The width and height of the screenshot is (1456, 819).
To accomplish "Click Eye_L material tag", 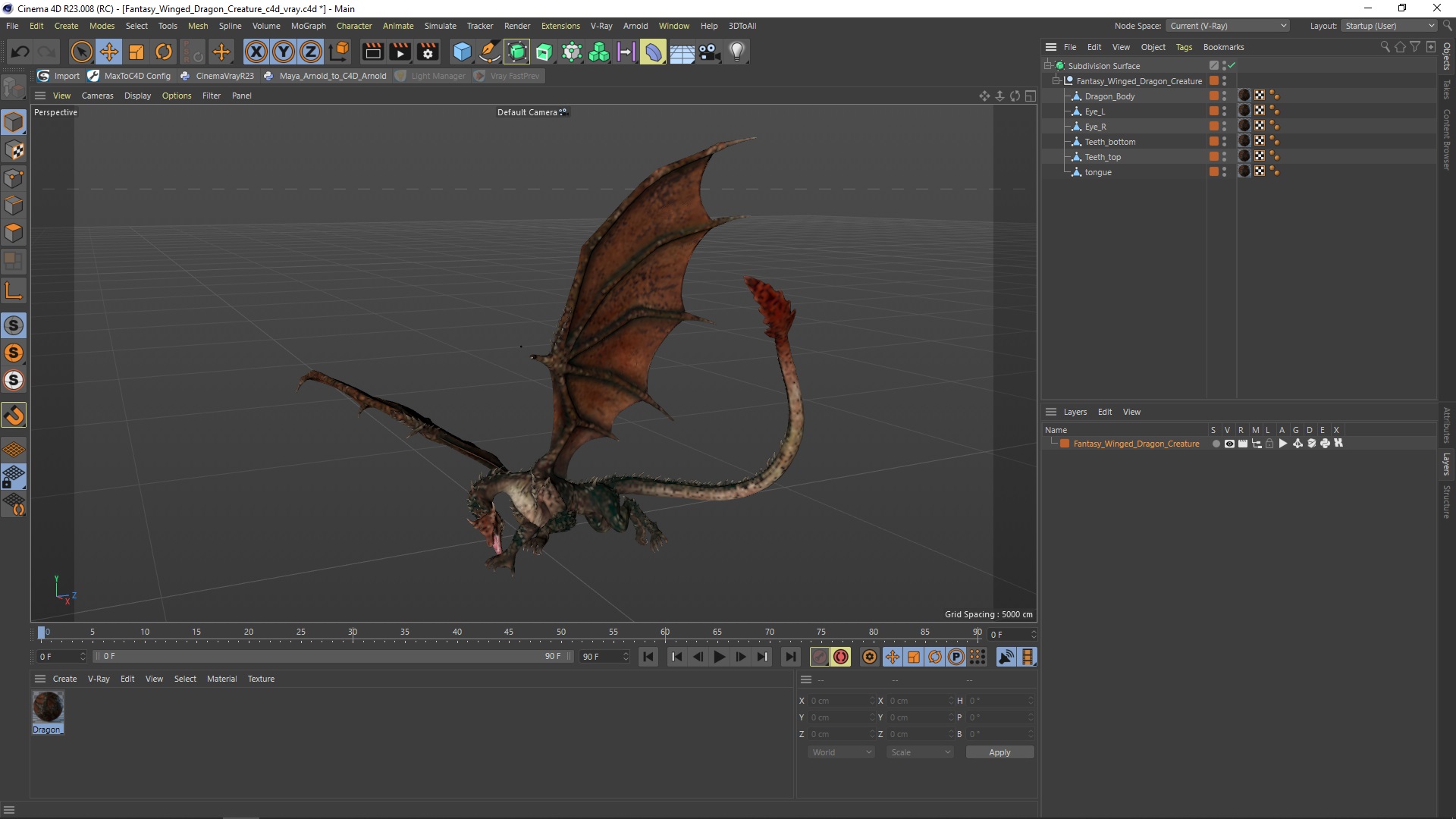I will pyautogui.click(x=1244, y=111).
